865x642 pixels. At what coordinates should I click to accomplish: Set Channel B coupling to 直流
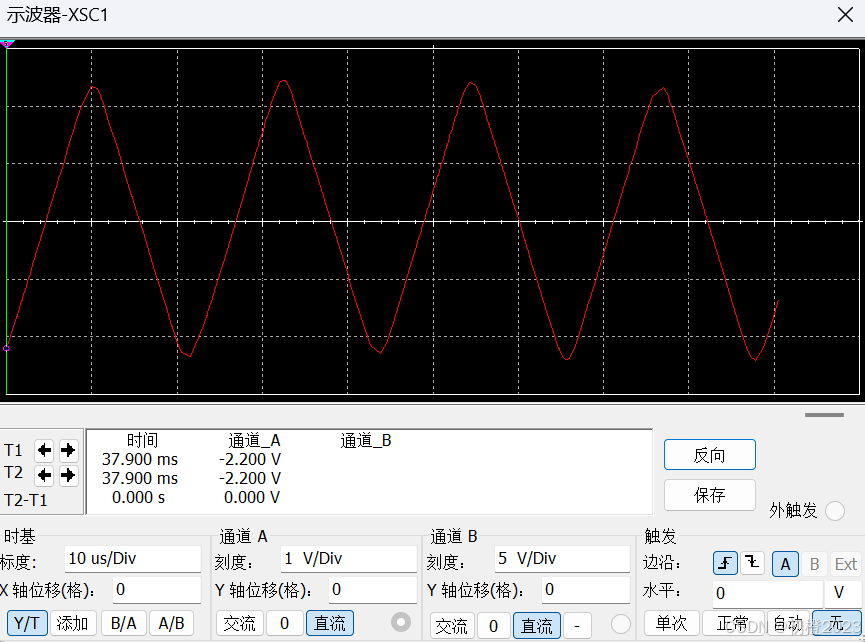coord(537,625)
